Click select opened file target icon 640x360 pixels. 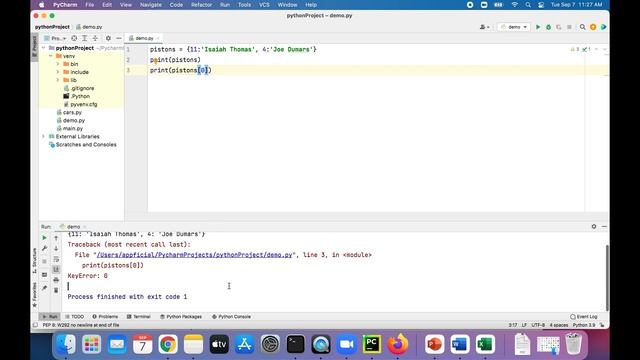click(x=74, y=38)
